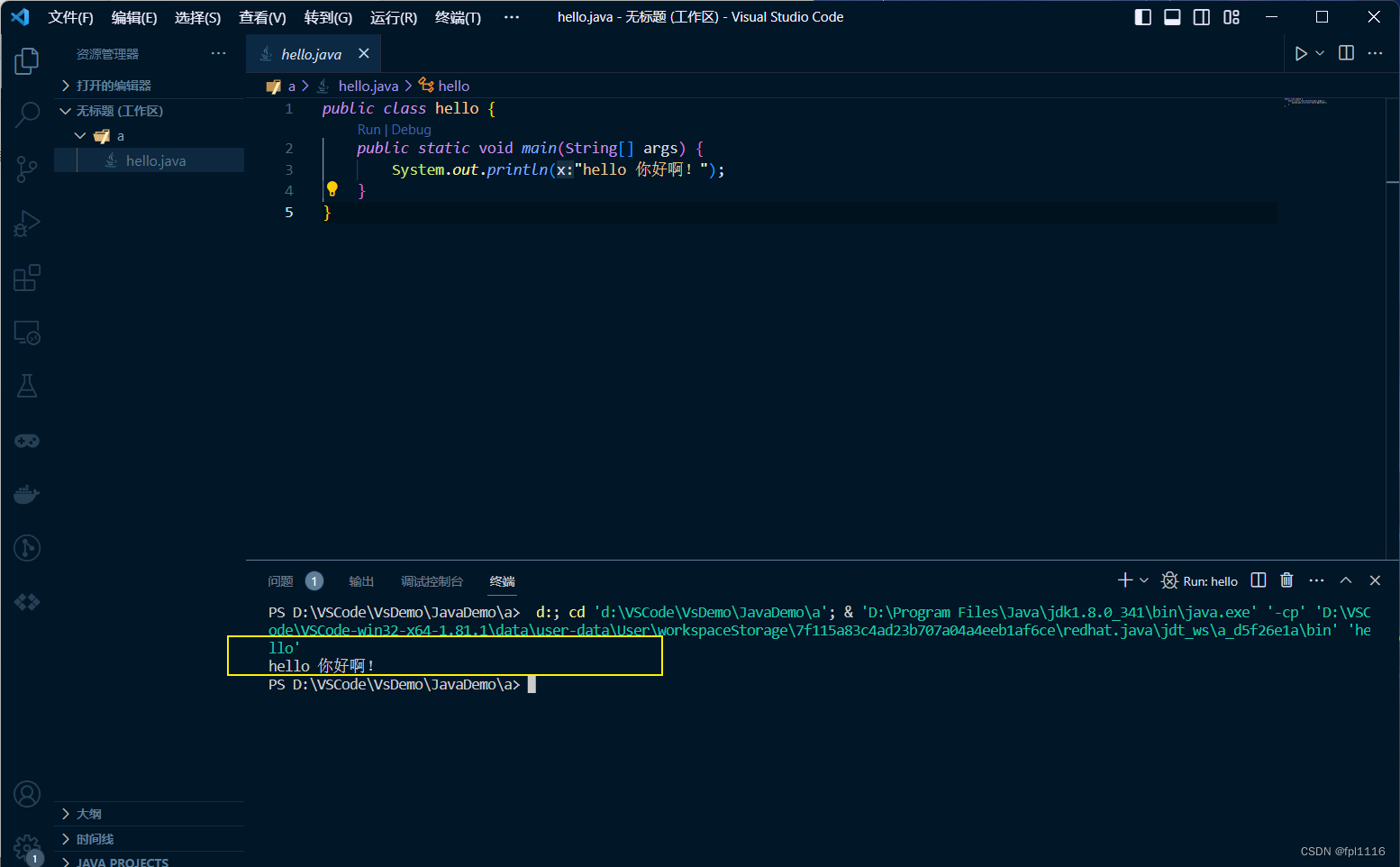Click the diamond-grid icon in the activity bar
1400x867 pixels.
tap(27, 602)
